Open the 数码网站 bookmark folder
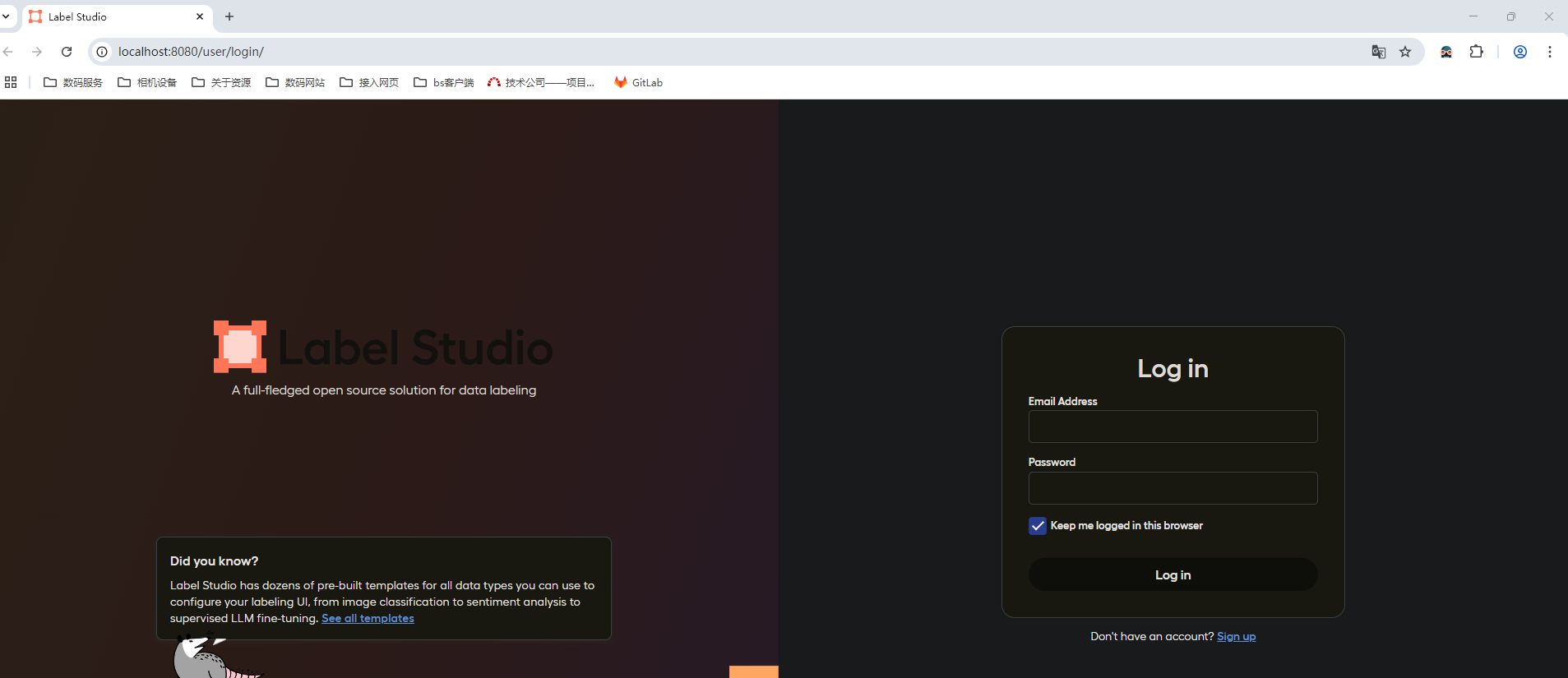Screen dimensions: 1568x678 click(295, 82)
